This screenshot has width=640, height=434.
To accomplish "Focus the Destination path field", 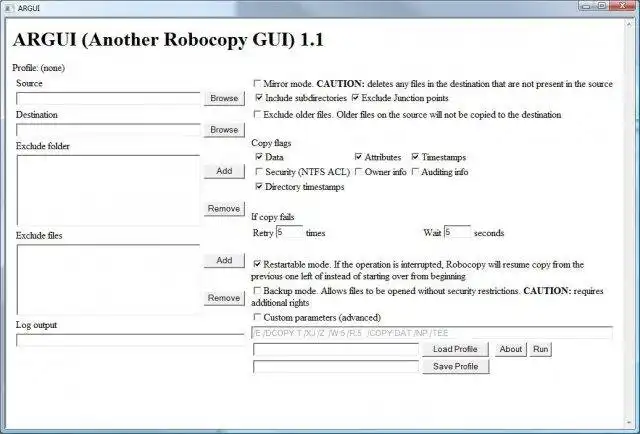I will coord(108,130).
